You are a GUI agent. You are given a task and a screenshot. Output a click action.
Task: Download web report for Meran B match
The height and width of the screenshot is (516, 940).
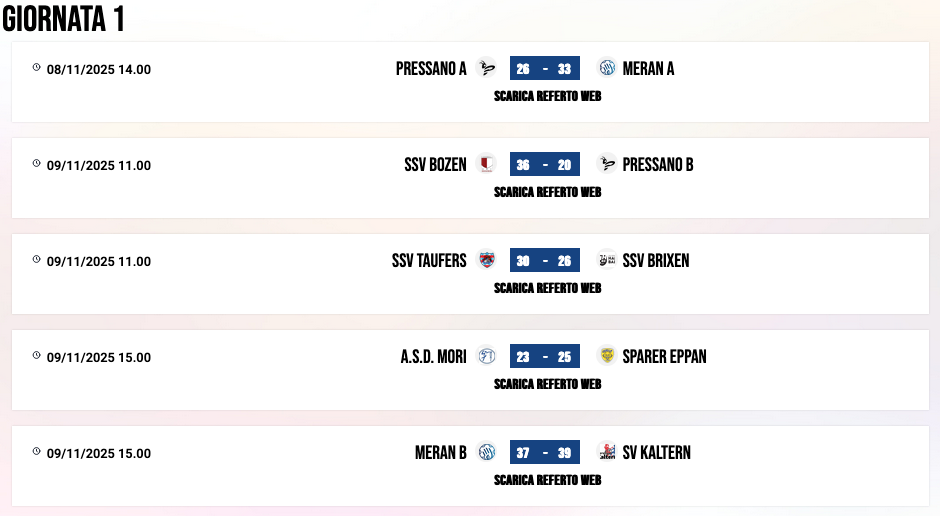click(547, 481)
